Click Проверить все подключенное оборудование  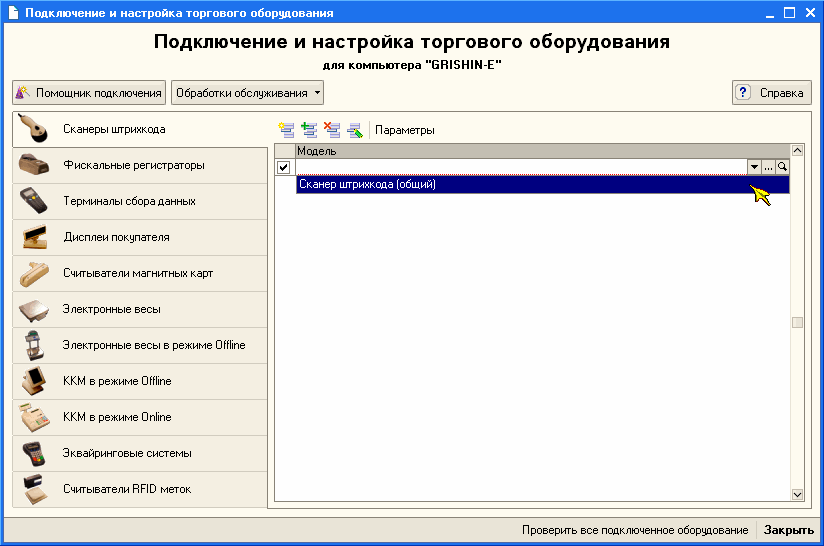click(x=635, y=530)
